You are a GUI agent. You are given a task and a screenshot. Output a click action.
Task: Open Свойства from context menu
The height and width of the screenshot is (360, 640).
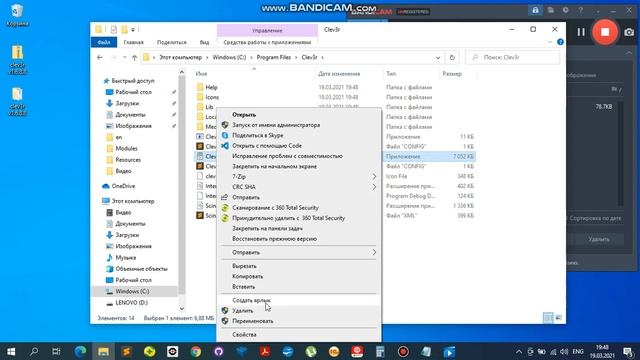tap(244, 335)
